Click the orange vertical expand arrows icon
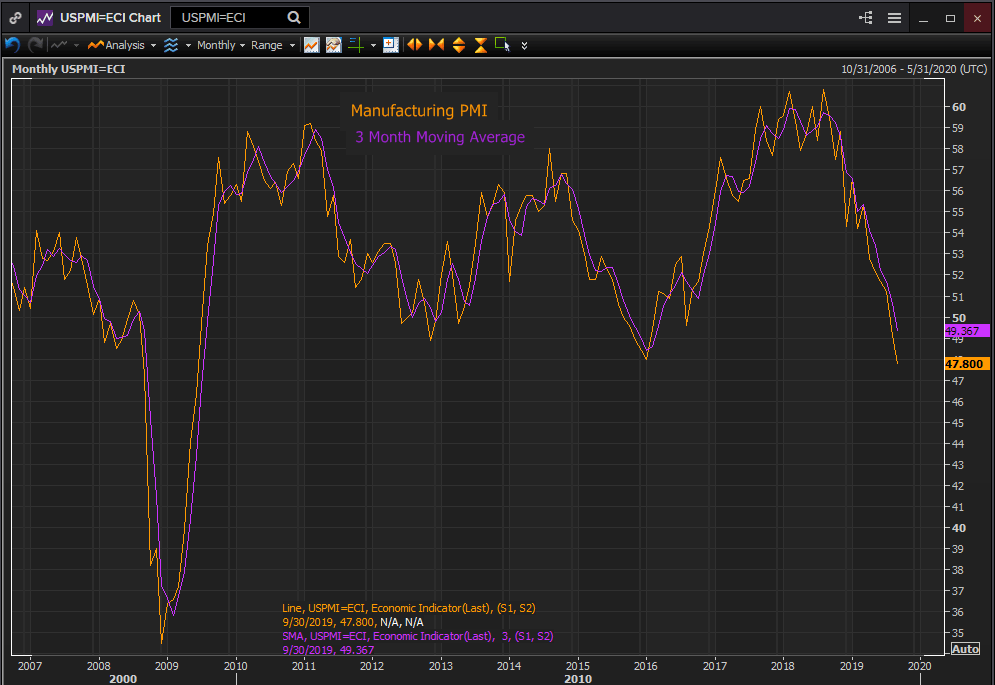 (459, 45)
